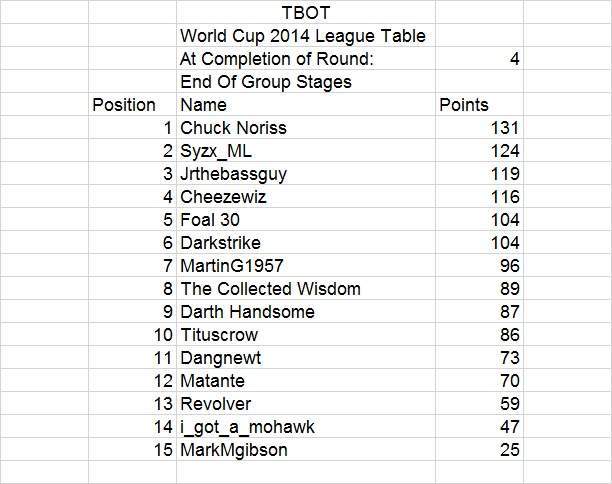This screenshot has height=484, width=612.
Task: Click MarkMgibson's 25 points cell
Action: 479,449
